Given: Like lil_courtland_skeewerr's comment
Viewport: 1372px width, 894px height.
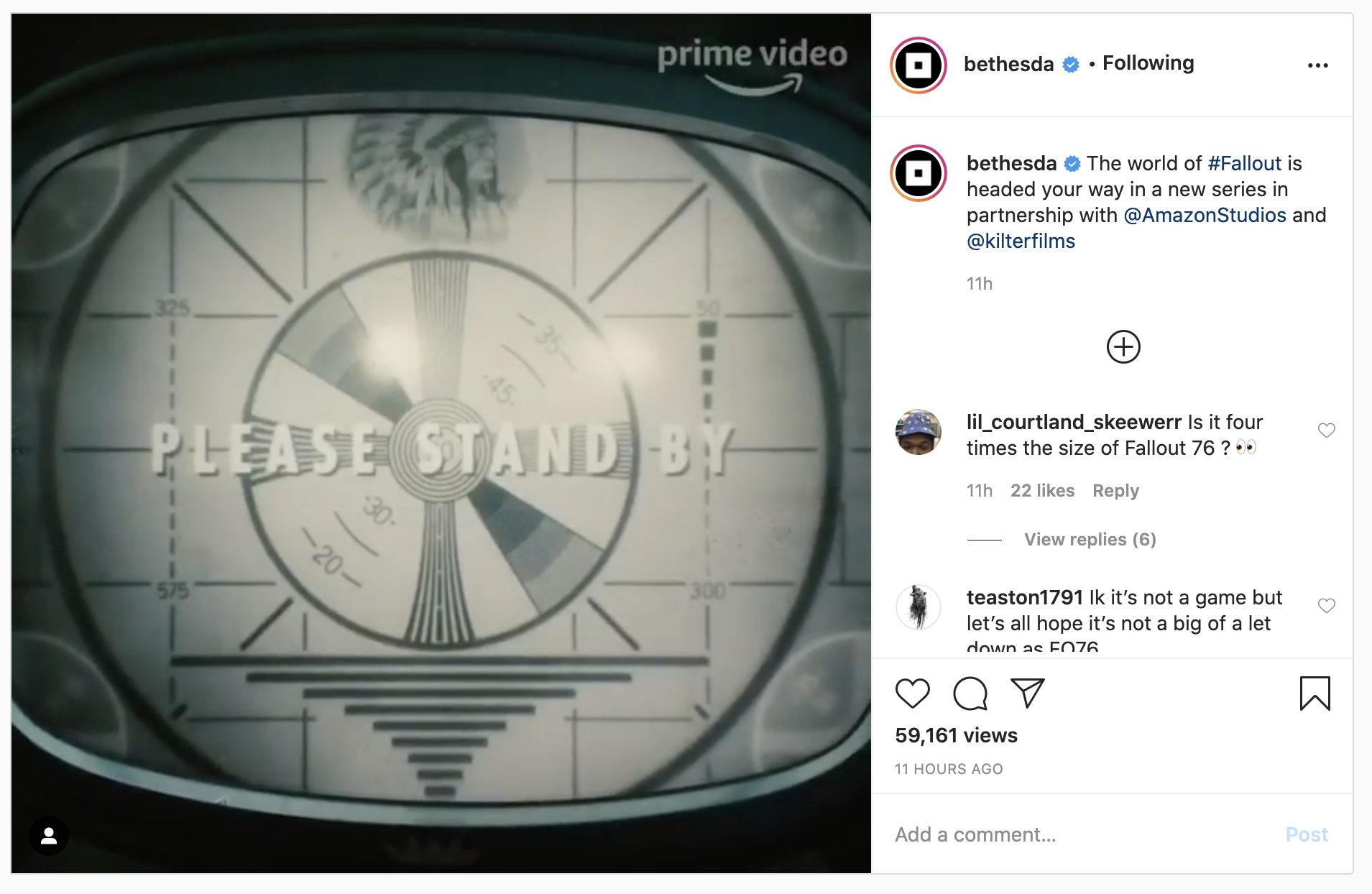Looking at the screenshot, I should click(x=1327, y=430).
